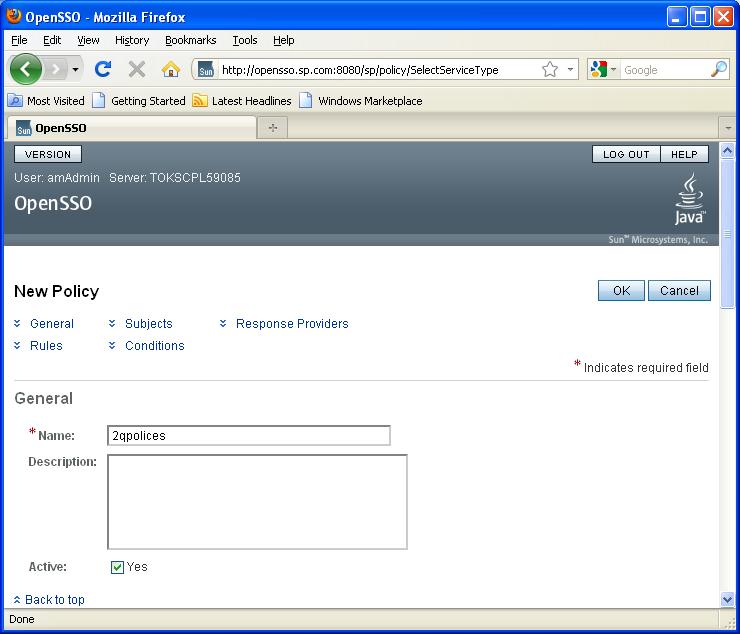Click the Back to top link
The height and width of the screenshot is (634, 740).
[55, 600]
